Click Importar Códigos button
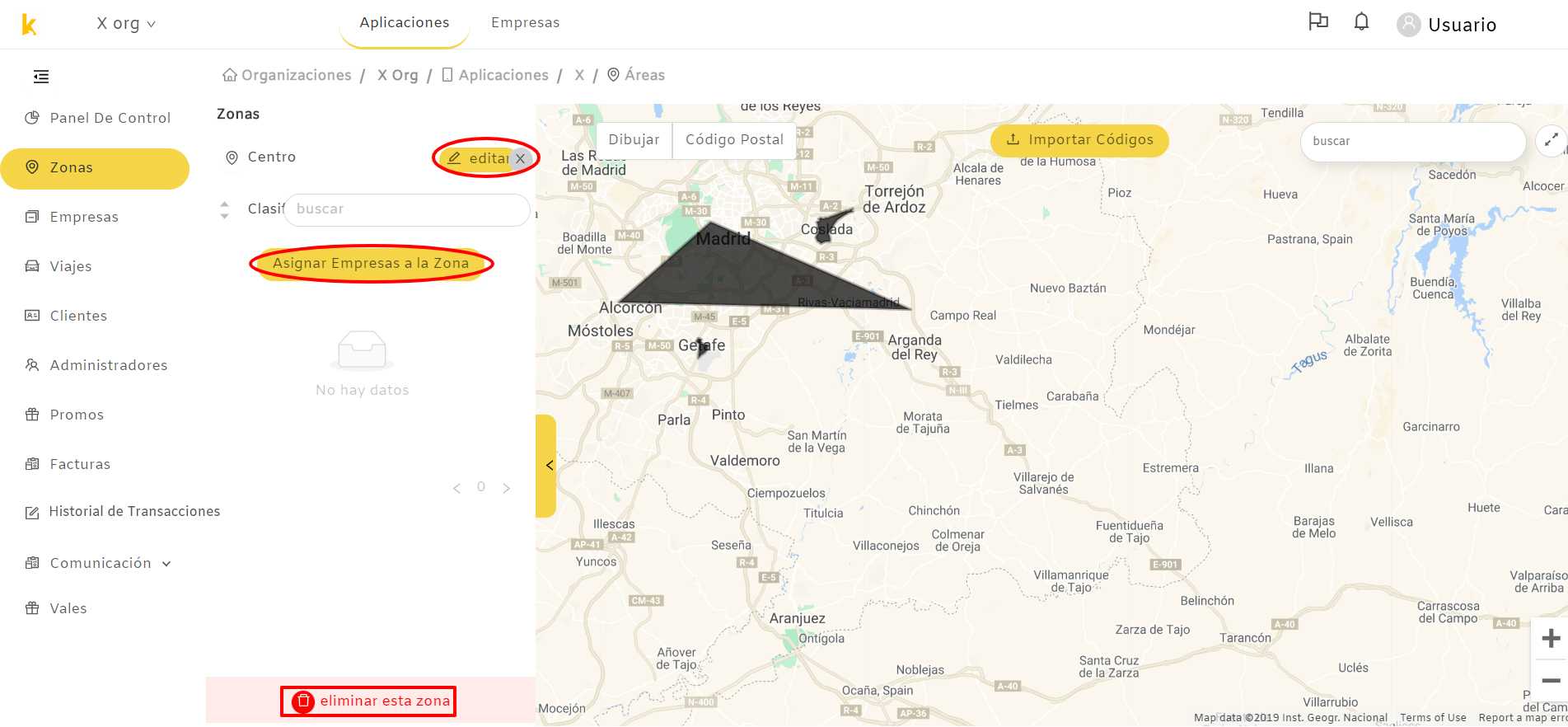 [x=1079, y=140]
